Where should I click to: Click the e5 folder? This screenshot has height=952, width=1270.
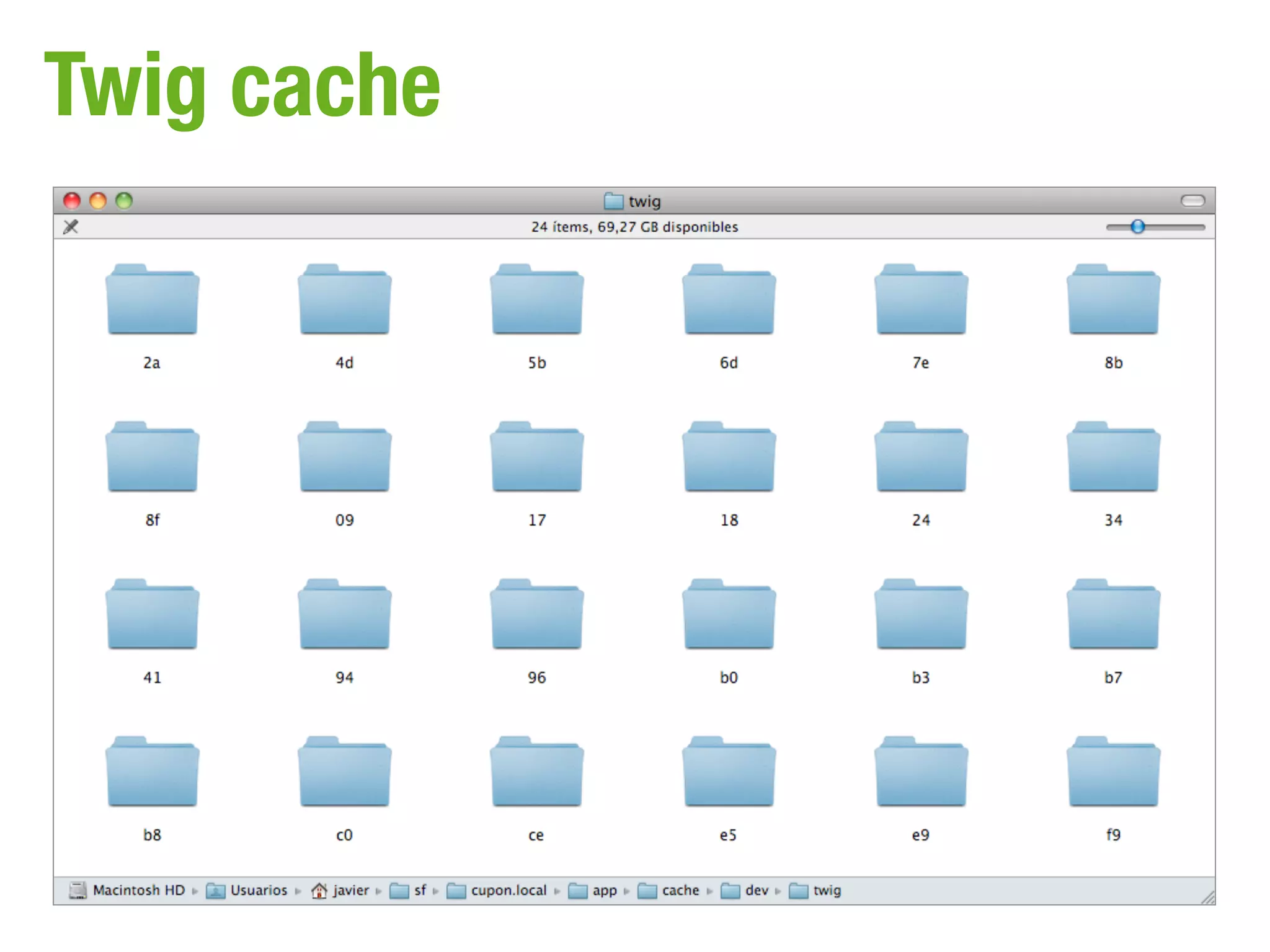point(729,772)
